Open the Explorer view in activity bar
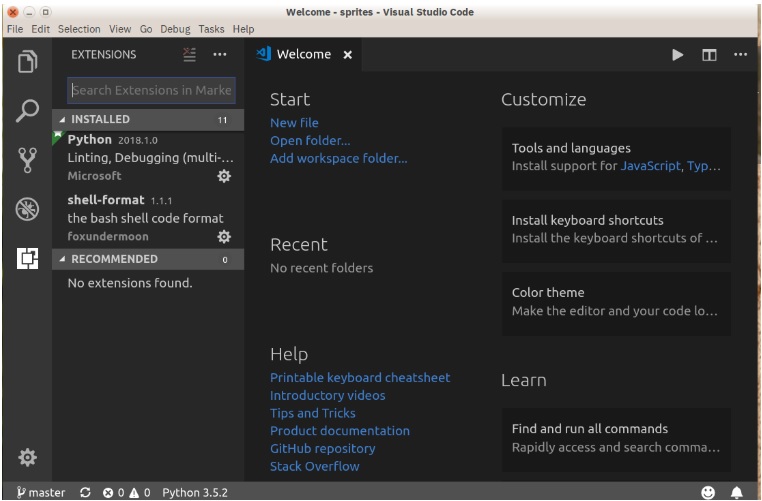 coord(27,62)
